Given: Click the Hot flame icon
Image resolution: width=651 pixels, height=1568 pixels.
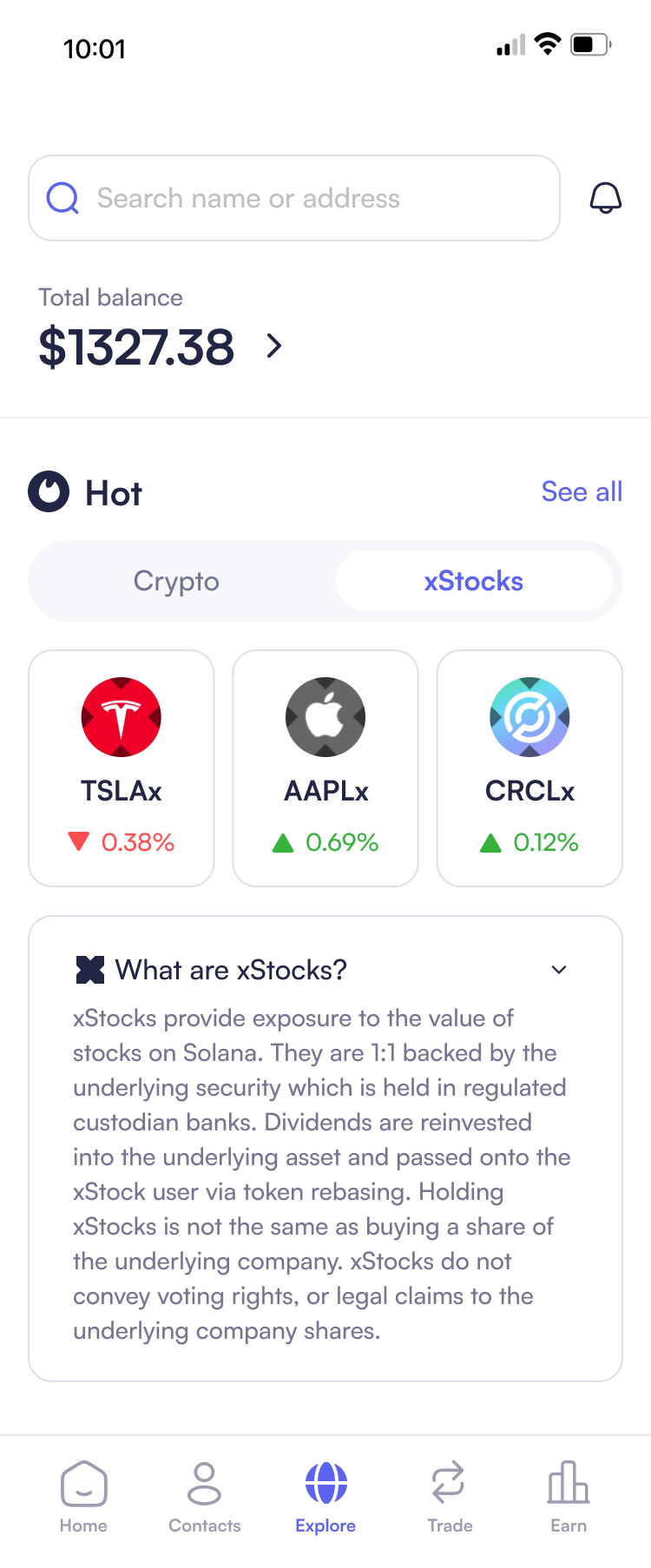Looking at the screenshot, I should [x=49, y=491].
